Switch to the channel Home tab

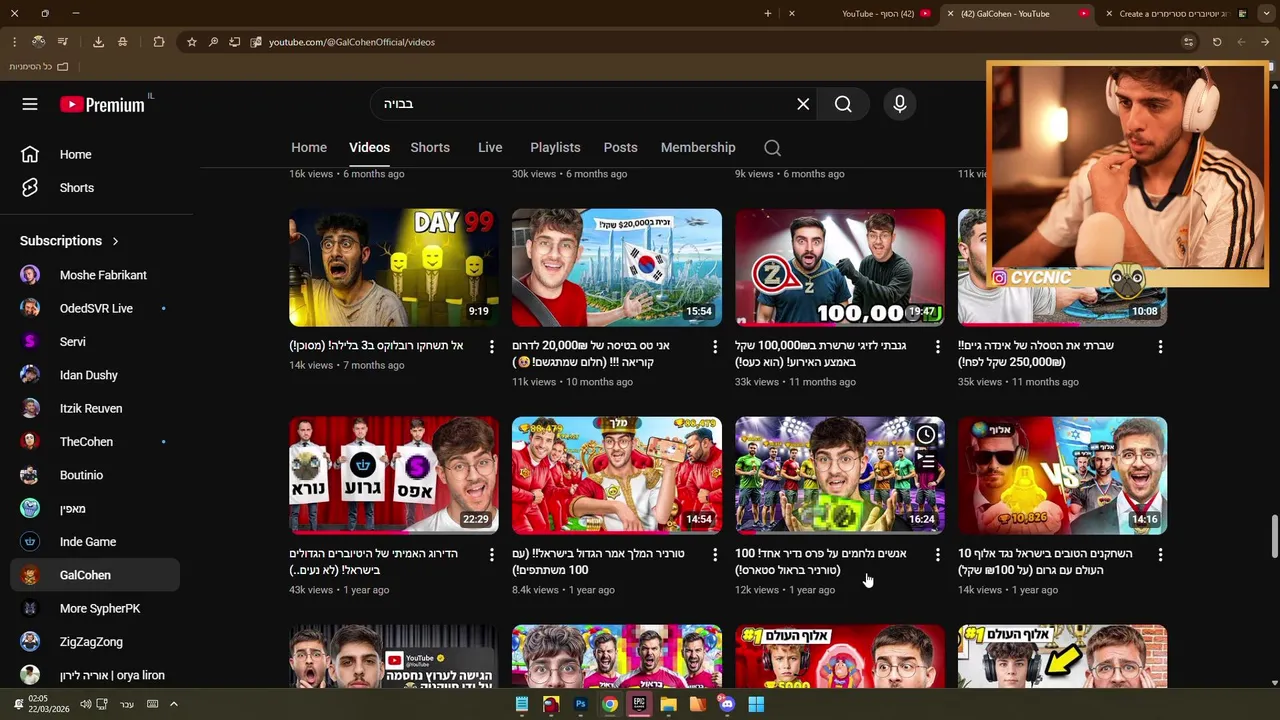click(309, 148)
